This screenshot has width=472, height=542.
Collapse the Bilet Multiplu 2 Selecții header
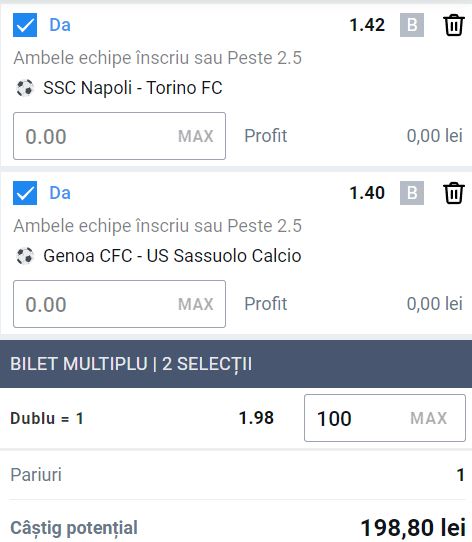(236, 364)
